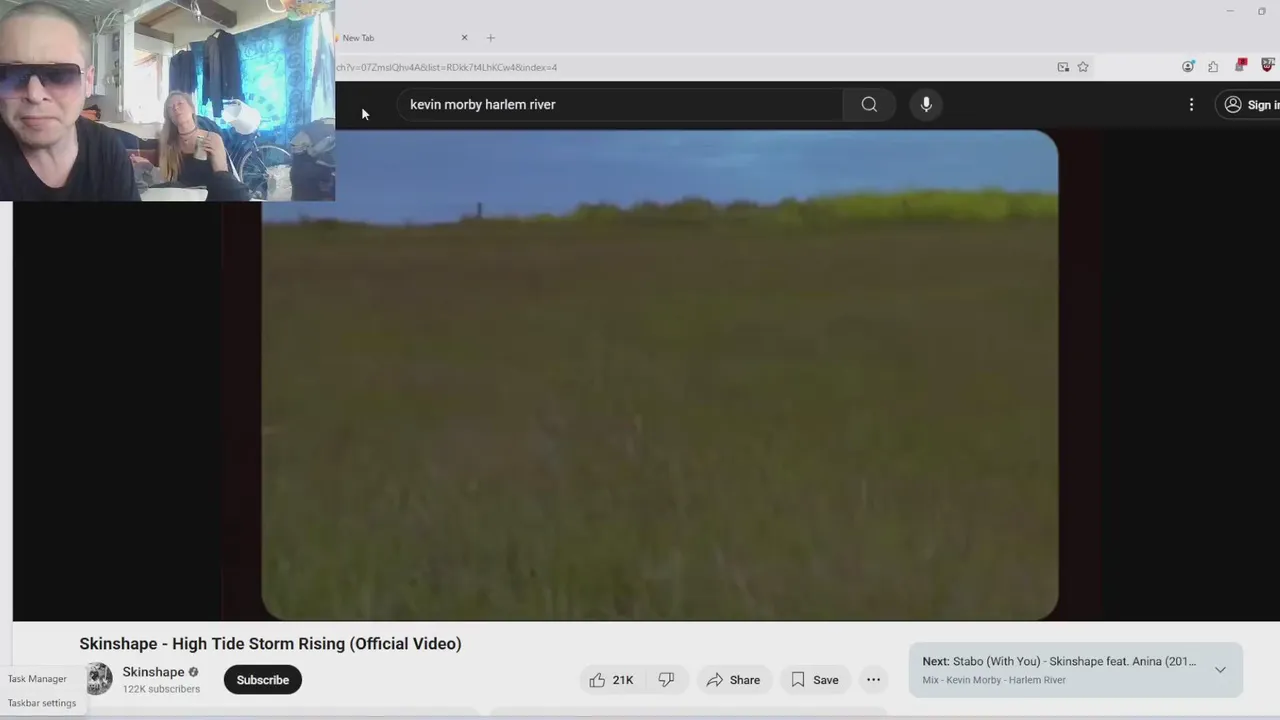Expand the Next playlist panel chevron
The width and height of the screenshot is (1280, 720).
click(1220, 670)
